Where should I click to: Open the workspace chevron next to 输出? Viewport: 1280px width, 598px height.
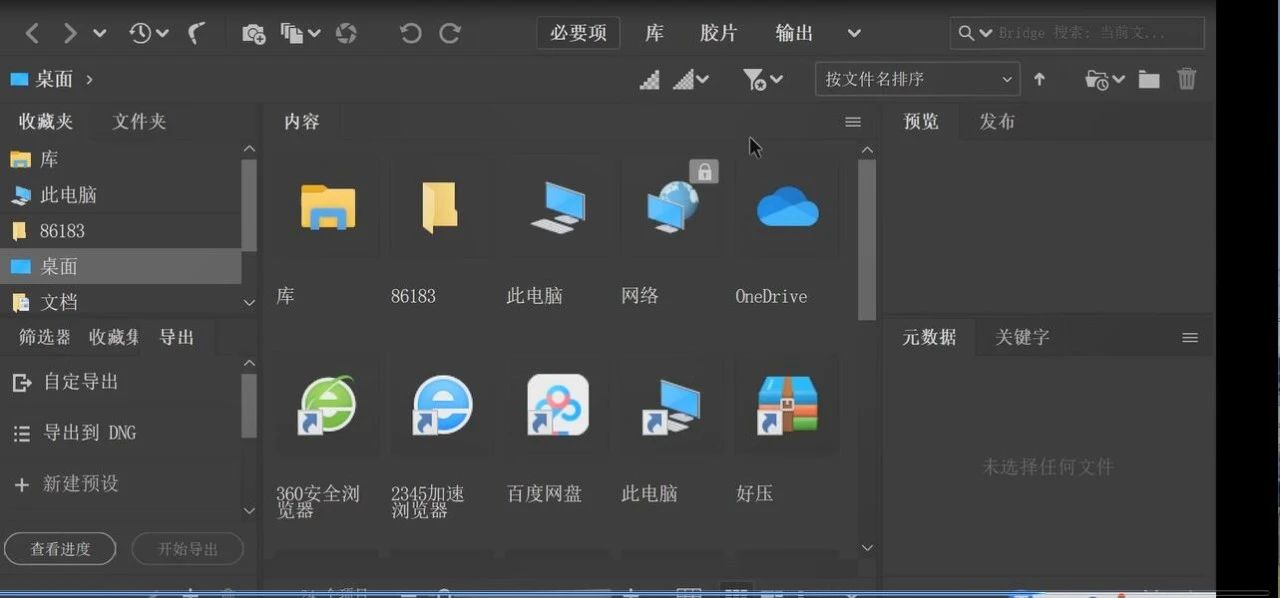click(854, 33)
